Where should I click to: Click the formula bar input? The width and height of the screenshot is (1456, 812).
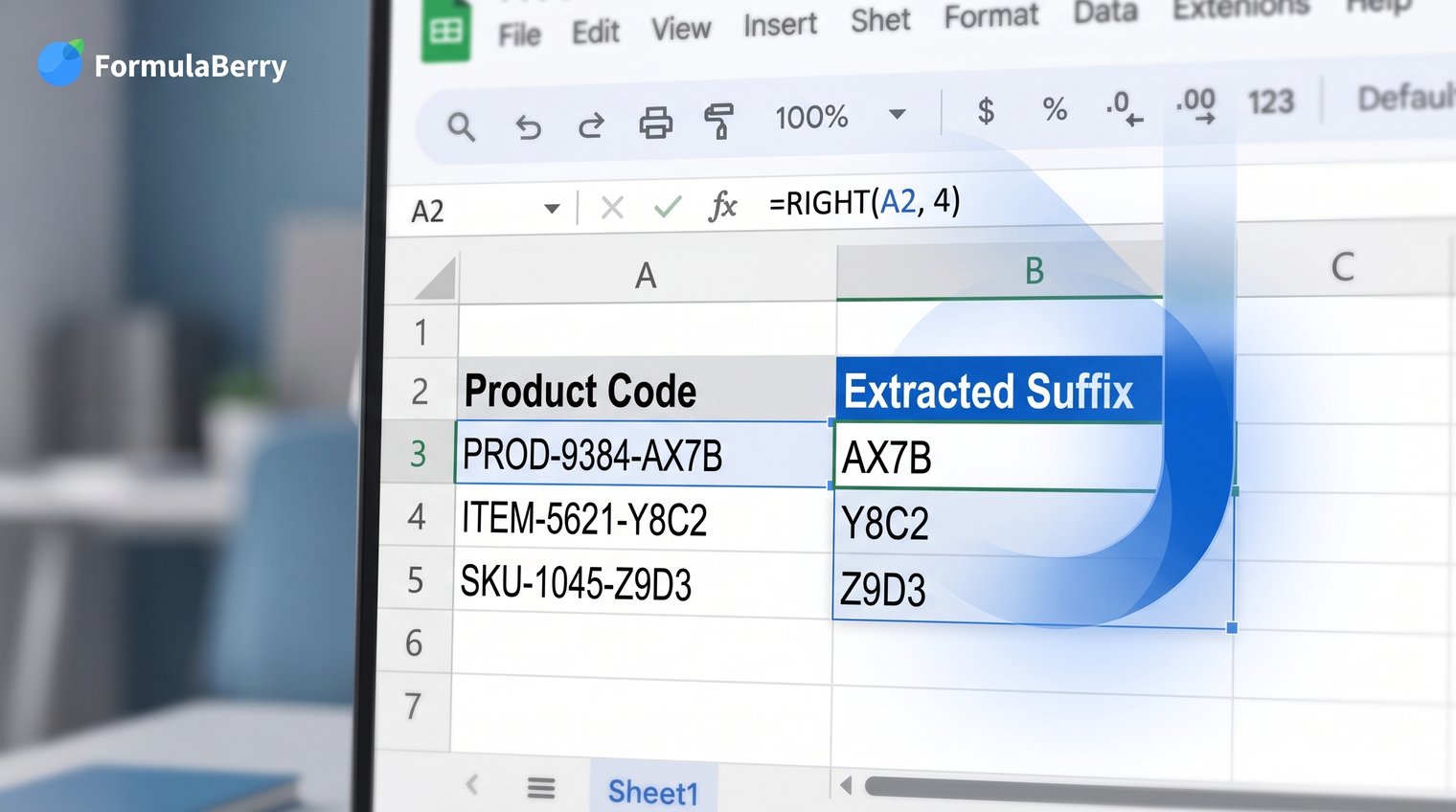(x=1102, y=199)
